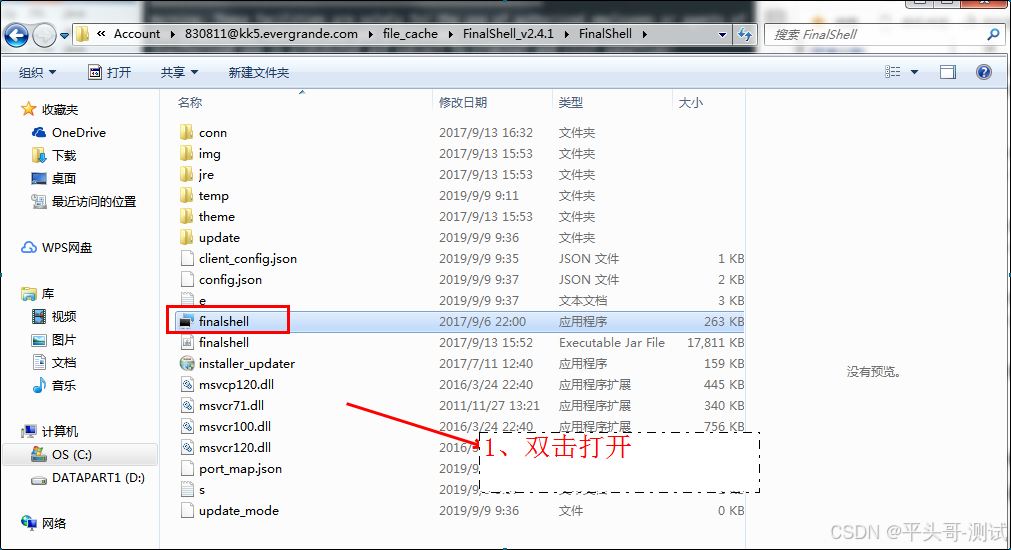
Task: Click the help question mark icon
Action: point(983,72)
